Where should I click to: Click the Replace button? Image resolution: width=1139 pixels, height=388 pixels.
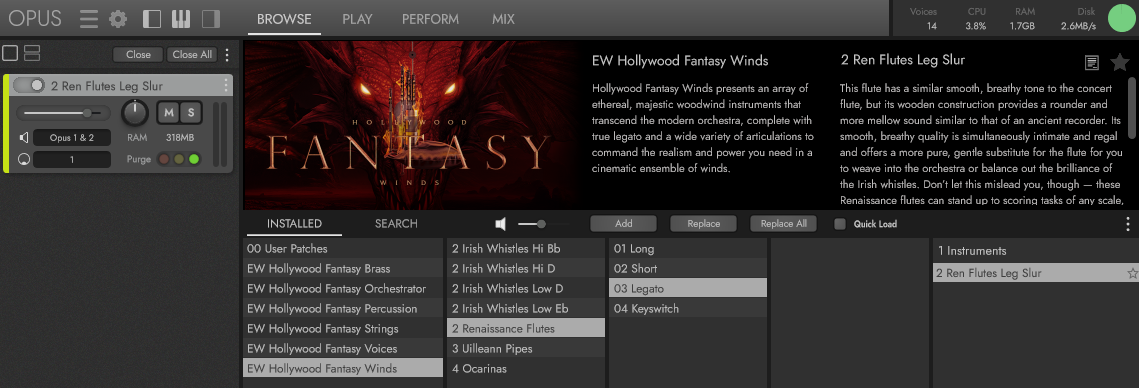[x=703, y=224]
